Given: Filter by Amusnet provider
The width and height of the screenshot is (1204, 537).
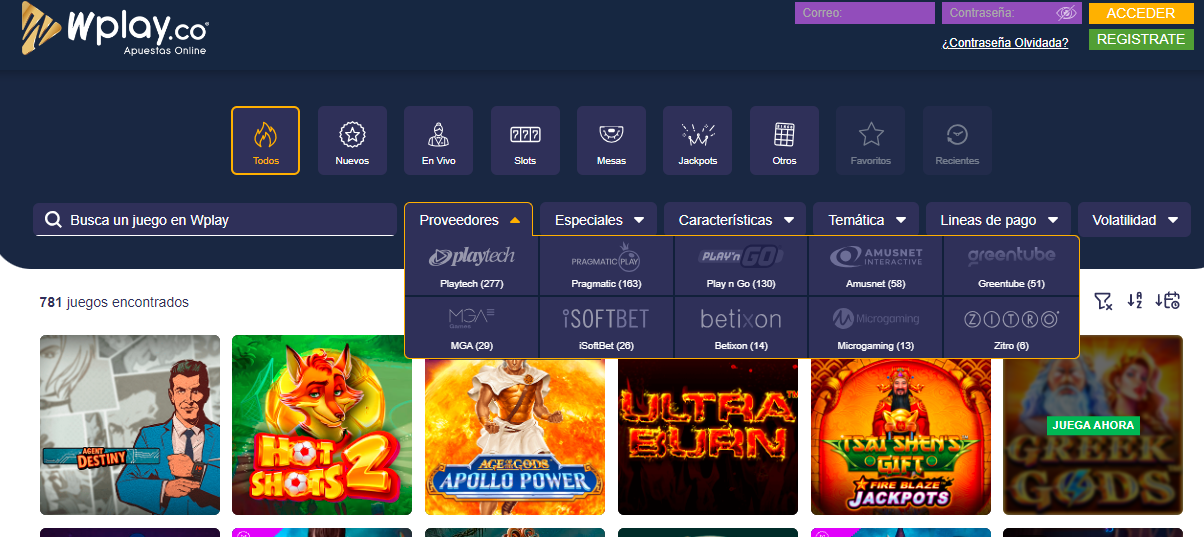Looking at the screenshot, I should pyautogui.click(x=875, y=267).
